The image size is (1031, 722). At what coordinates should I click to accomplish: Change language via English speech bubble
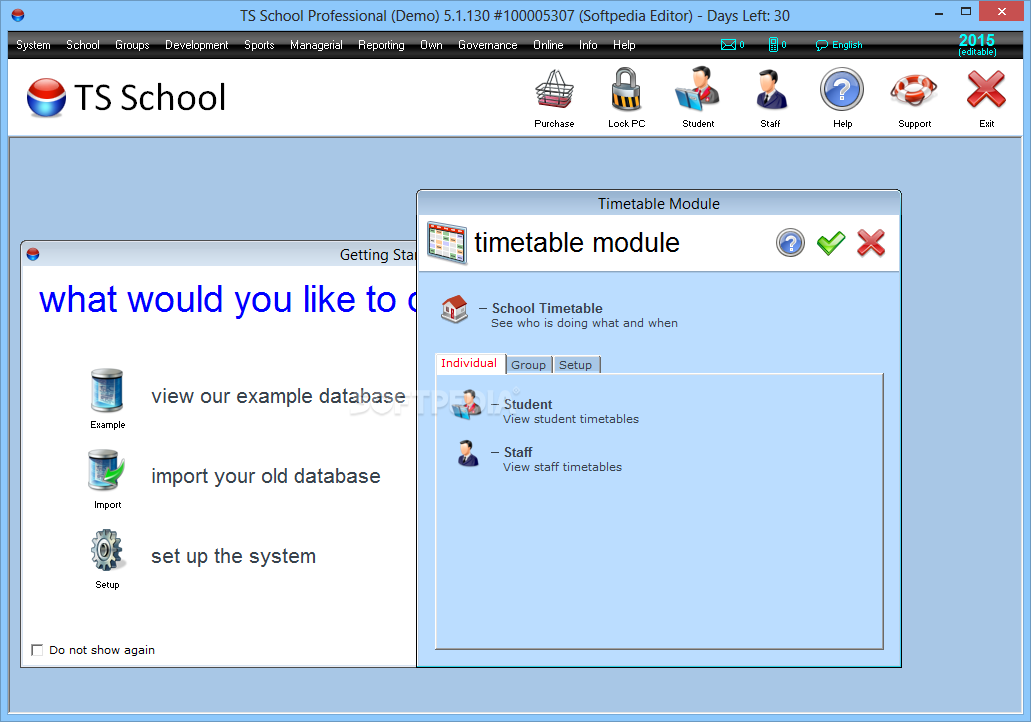(x=839, y=45)
